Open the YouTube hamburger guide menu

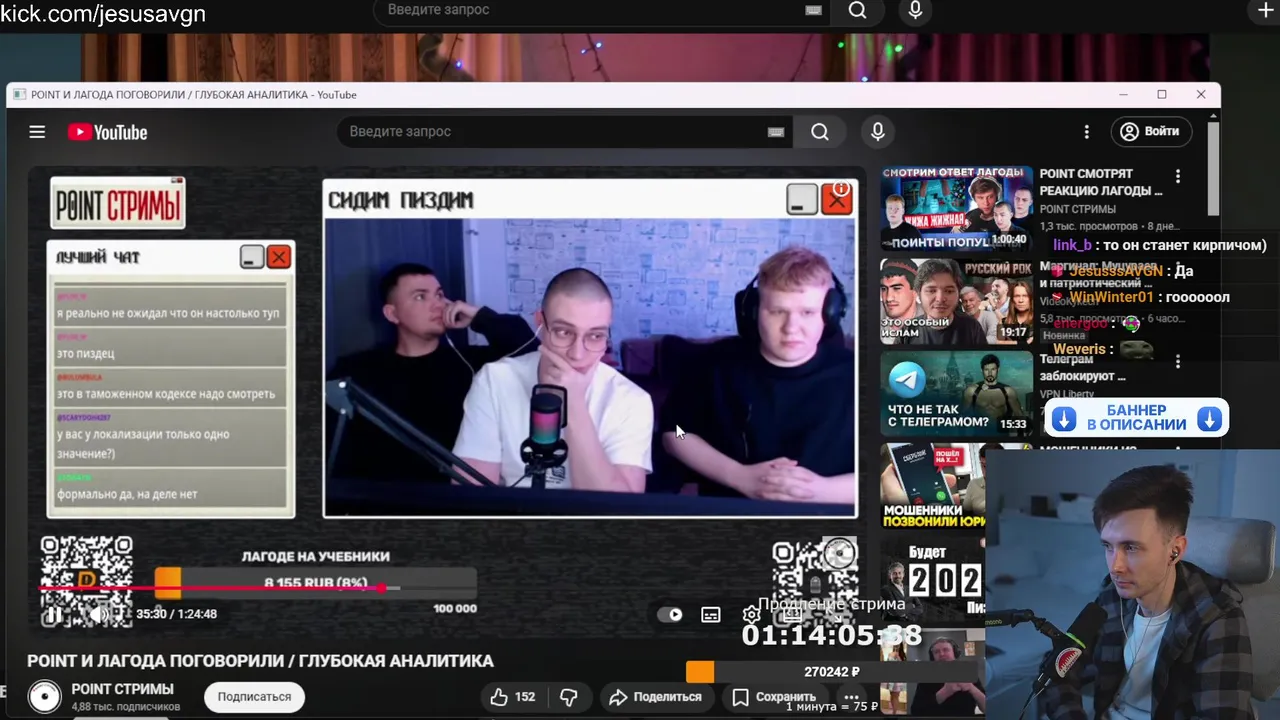tap(37, 132)
